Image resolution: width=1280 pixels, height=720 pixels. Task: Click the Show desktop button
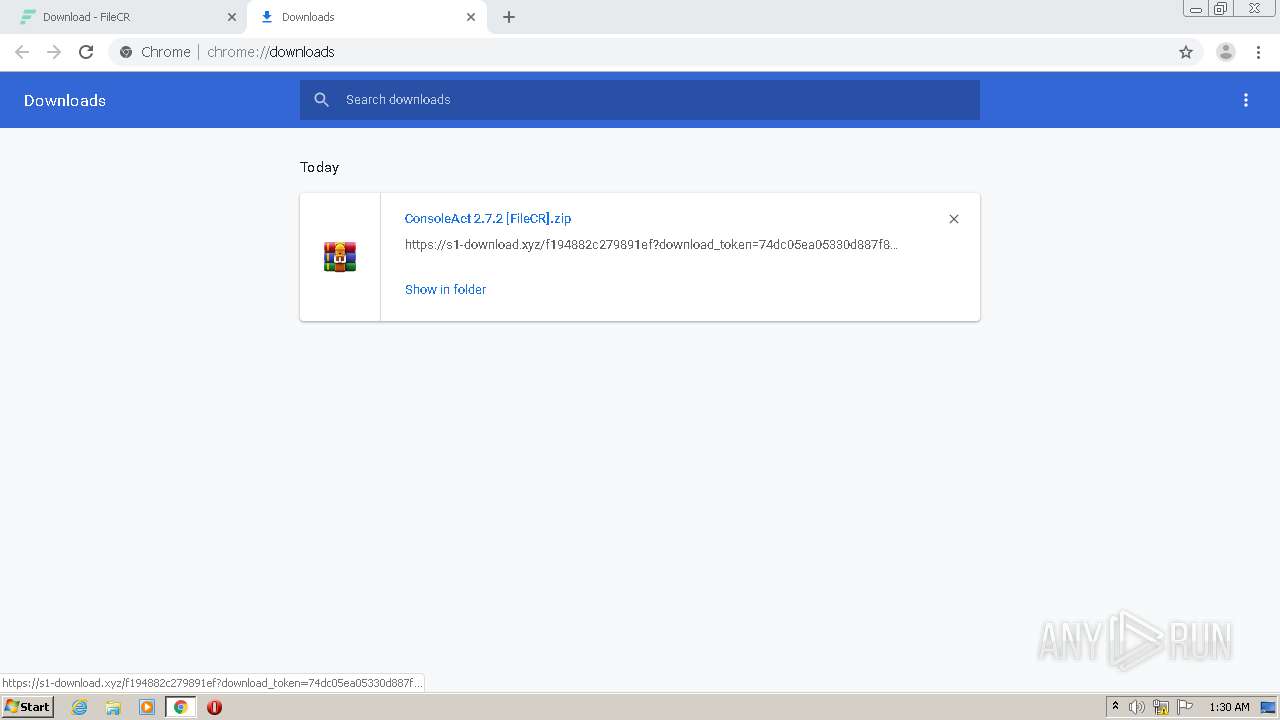coord(1268,707)
